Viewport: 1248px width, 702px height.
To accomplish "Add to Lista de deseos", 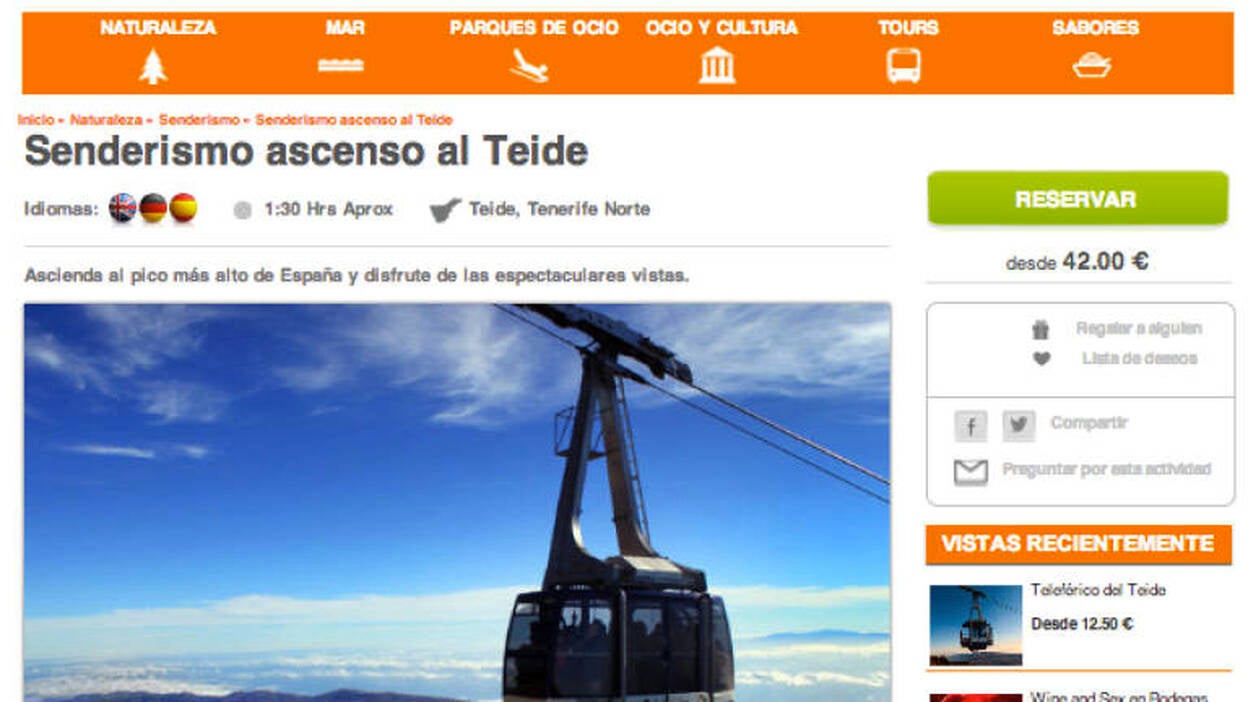I will tap(1139, 359).
